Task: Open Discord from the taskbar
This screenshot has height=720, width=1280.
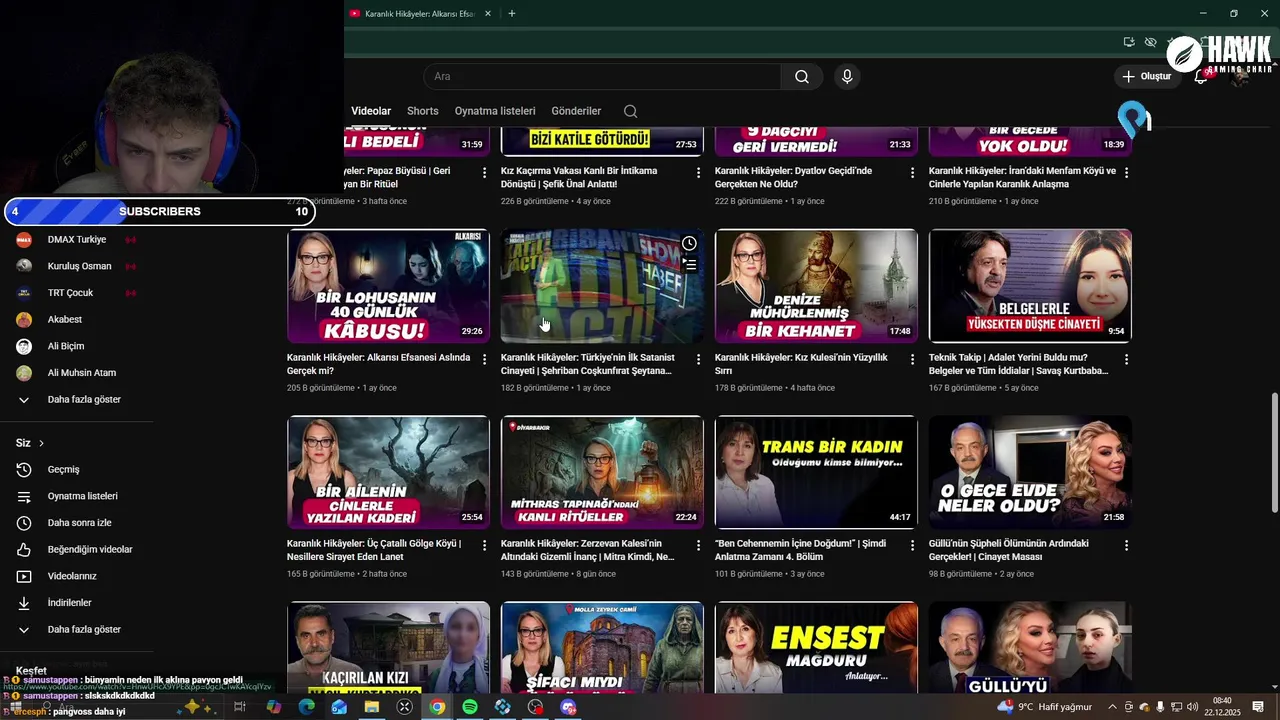Action: [568, 707]
